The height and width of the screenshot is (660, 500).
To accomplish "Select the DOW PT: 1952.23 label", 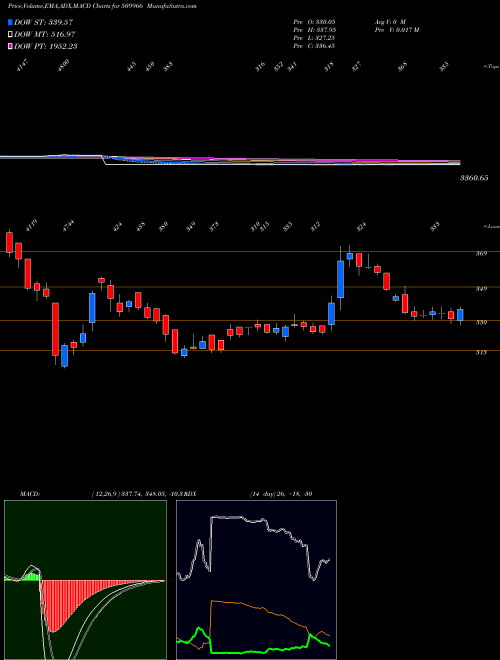I will 45,46.
